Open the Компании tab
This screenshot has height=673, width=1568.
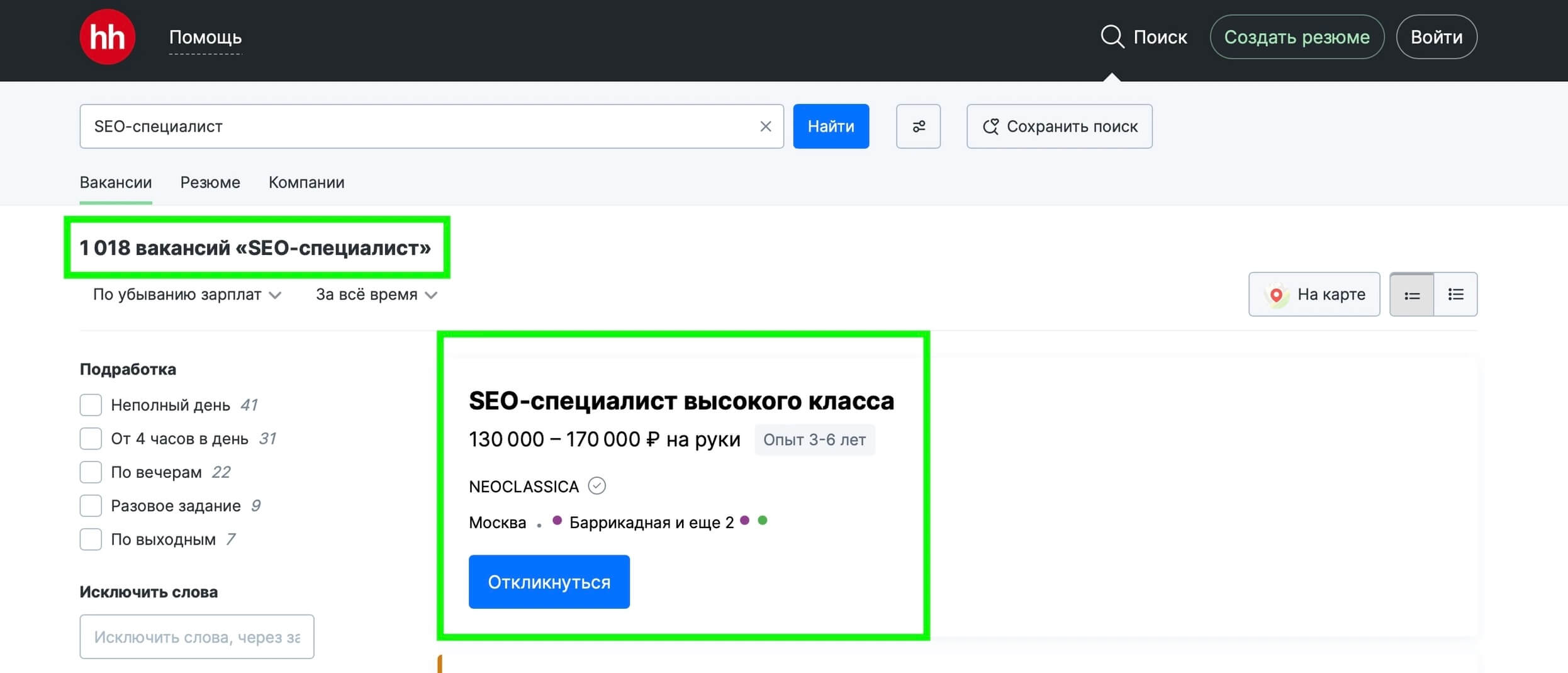click(x=306, y=183)
